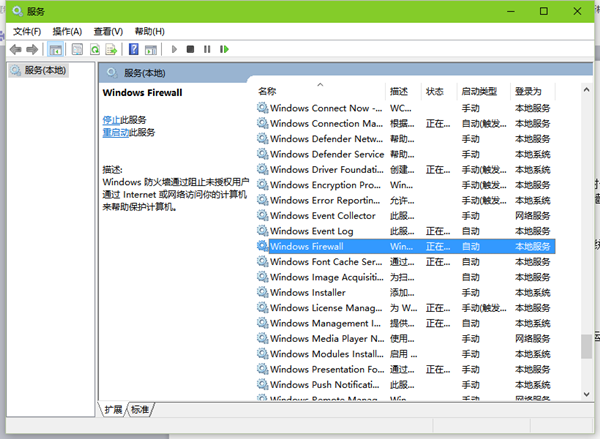
Task: Click the Export List toolbar icon
Action: (111, 49)
